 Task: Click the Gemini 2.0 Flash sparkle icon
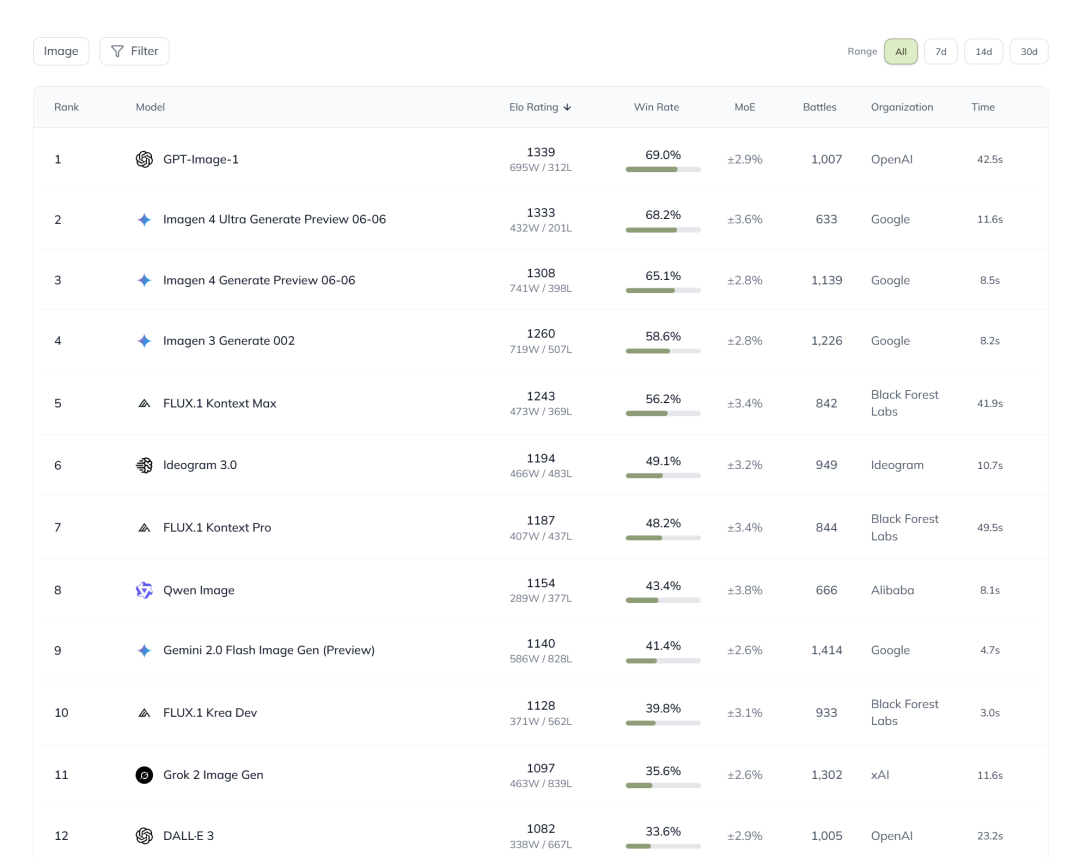click(x=144, y=650)
